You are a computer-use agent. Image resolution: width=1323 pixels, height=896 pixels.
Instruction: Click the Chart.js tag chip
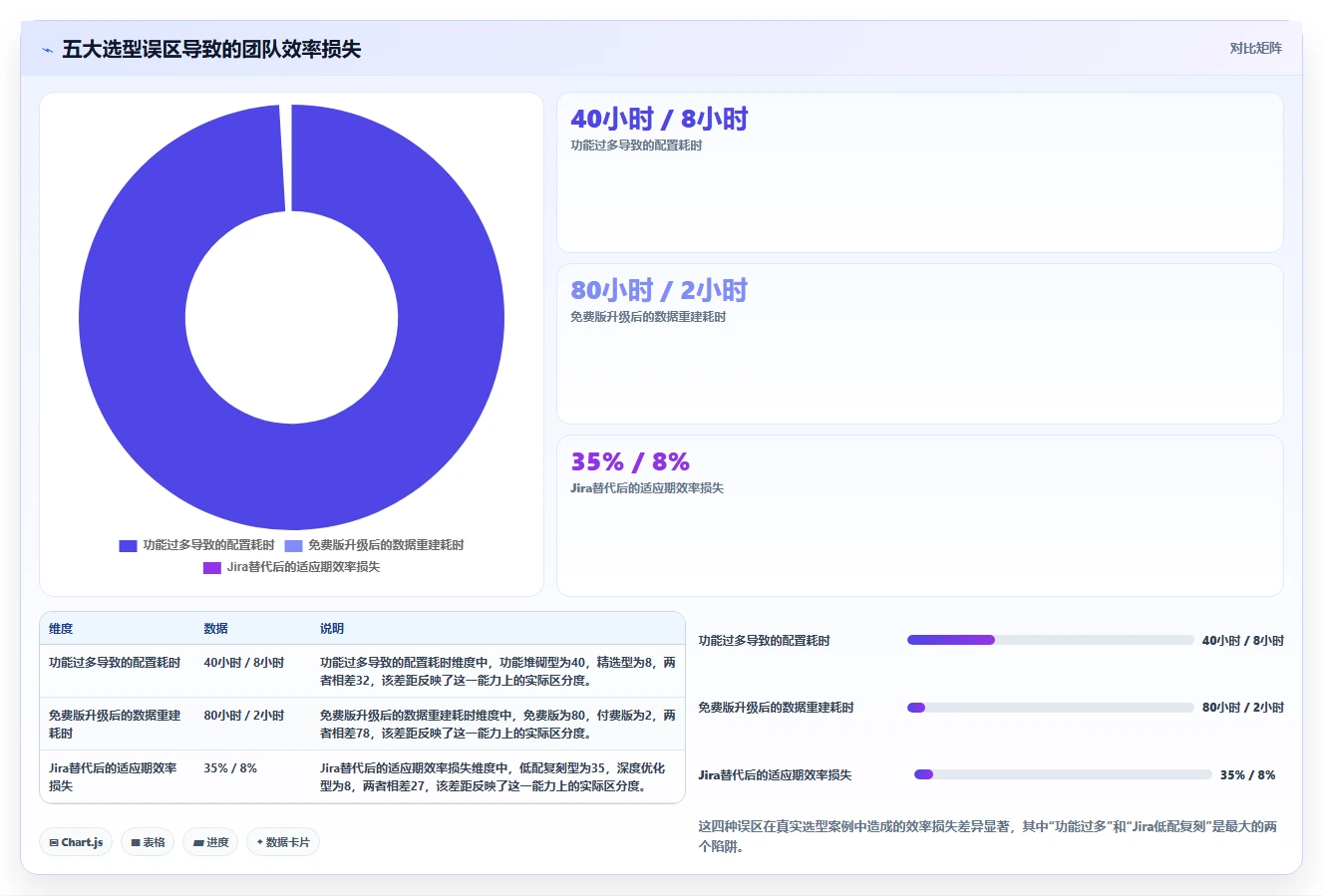coord(76,842)
